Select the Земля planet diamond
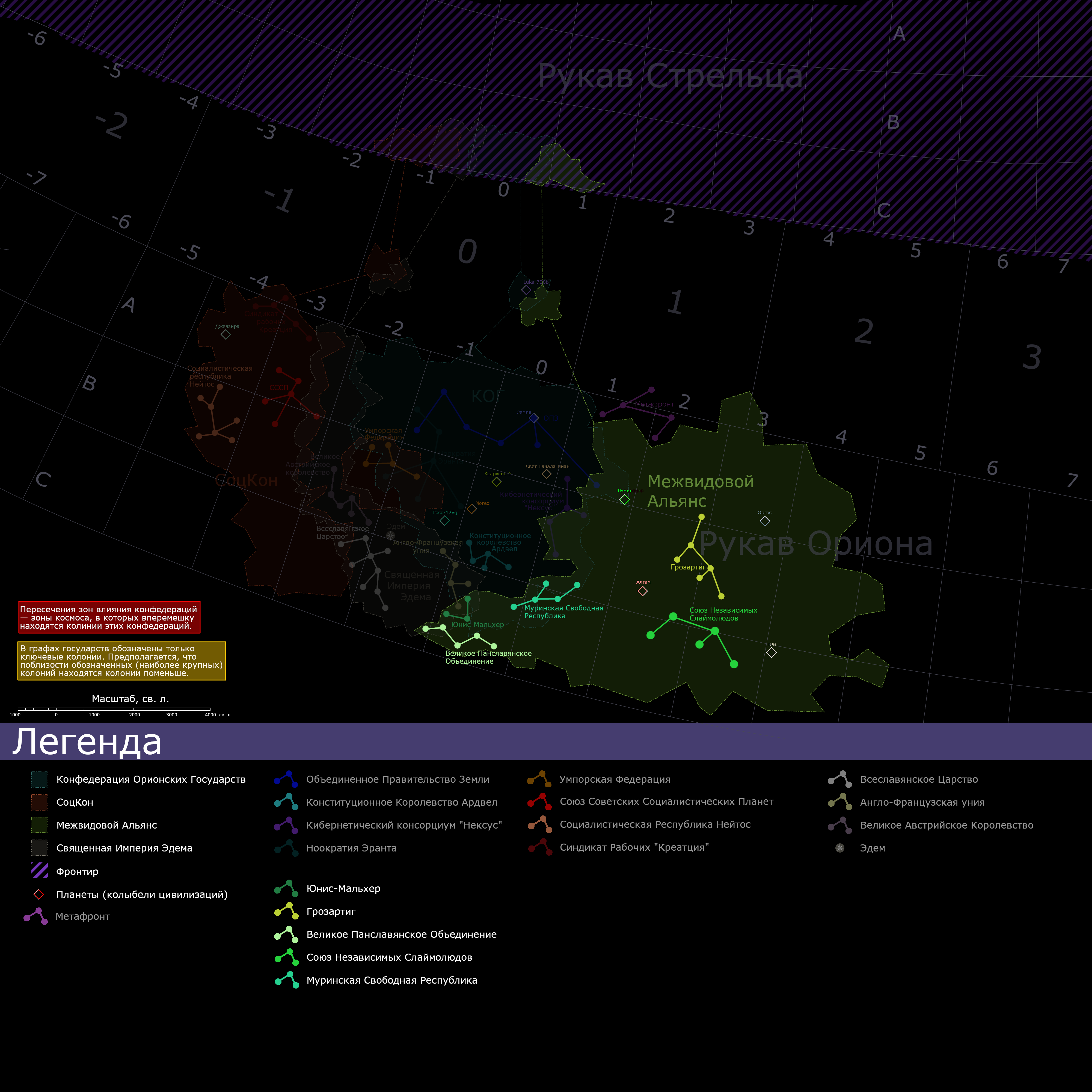Screen dimensions: 1092x1092 coord(533,418)
